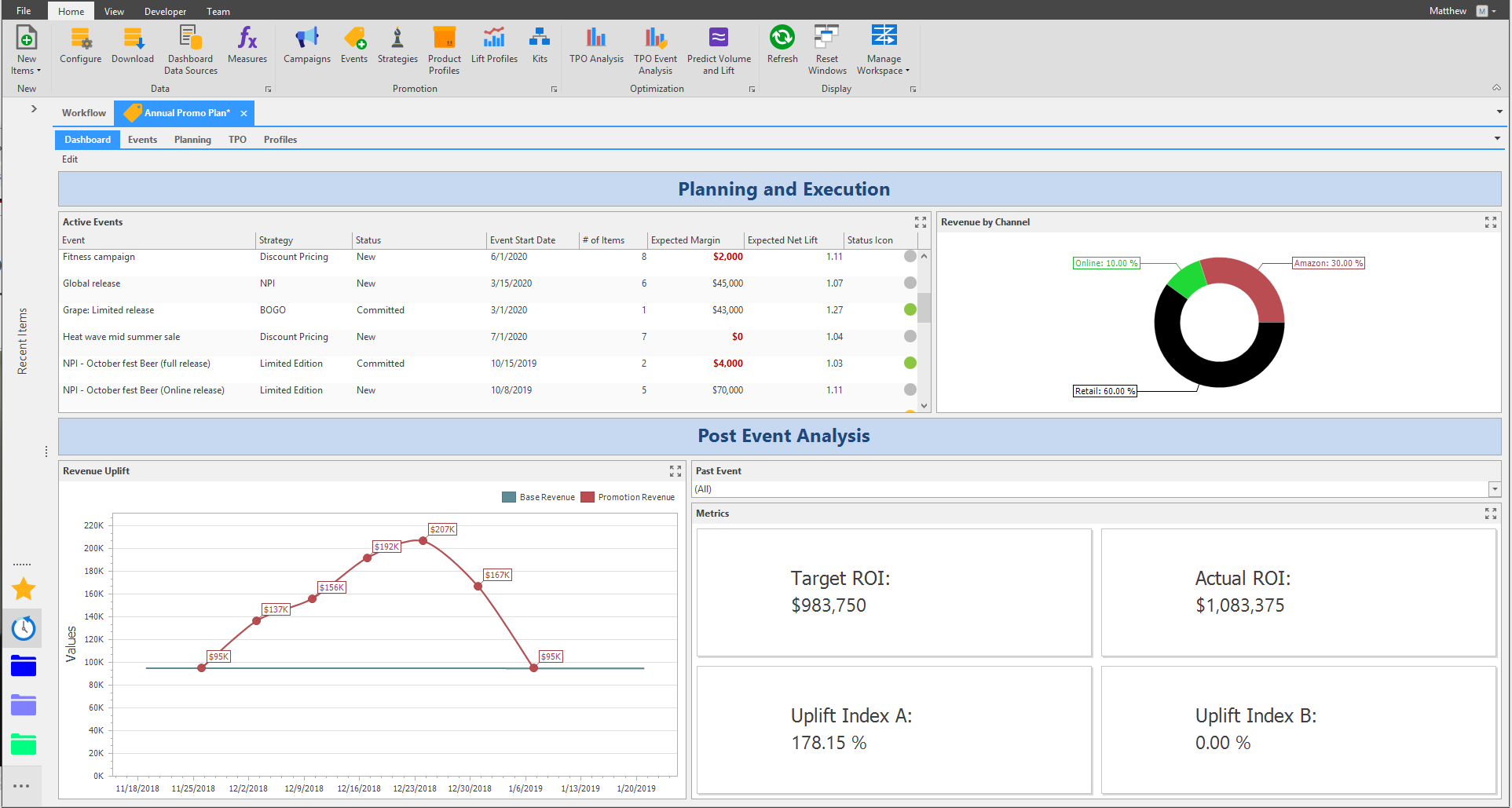Click the Events ribbon icon

(354, 46)
